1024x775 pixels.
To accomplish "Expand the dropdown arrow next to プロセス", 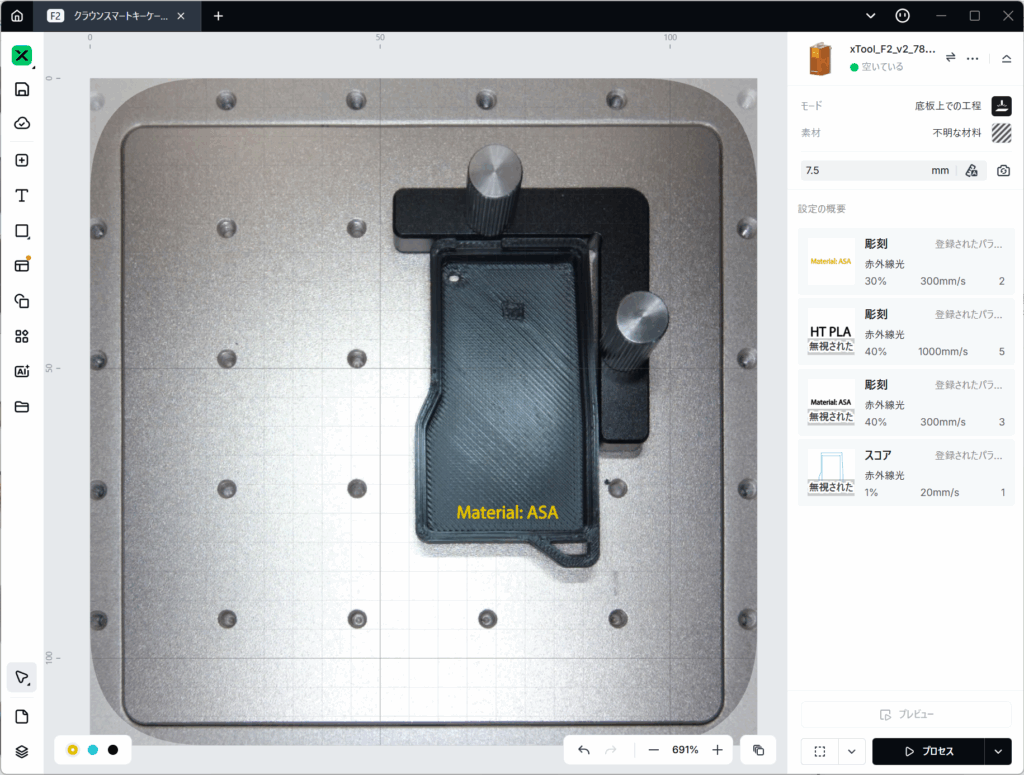I will pyautogui.click(x=997, y=751).
